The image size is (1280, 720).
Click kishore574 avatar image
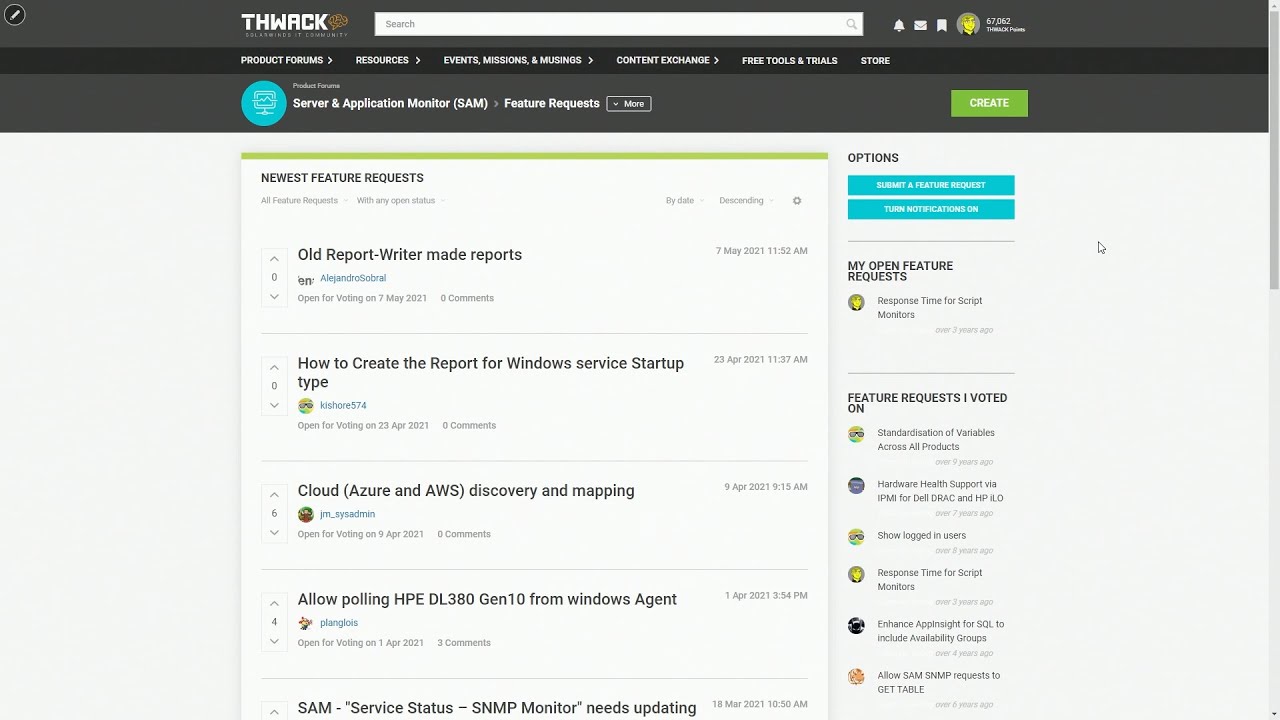(x=306, y=406)
